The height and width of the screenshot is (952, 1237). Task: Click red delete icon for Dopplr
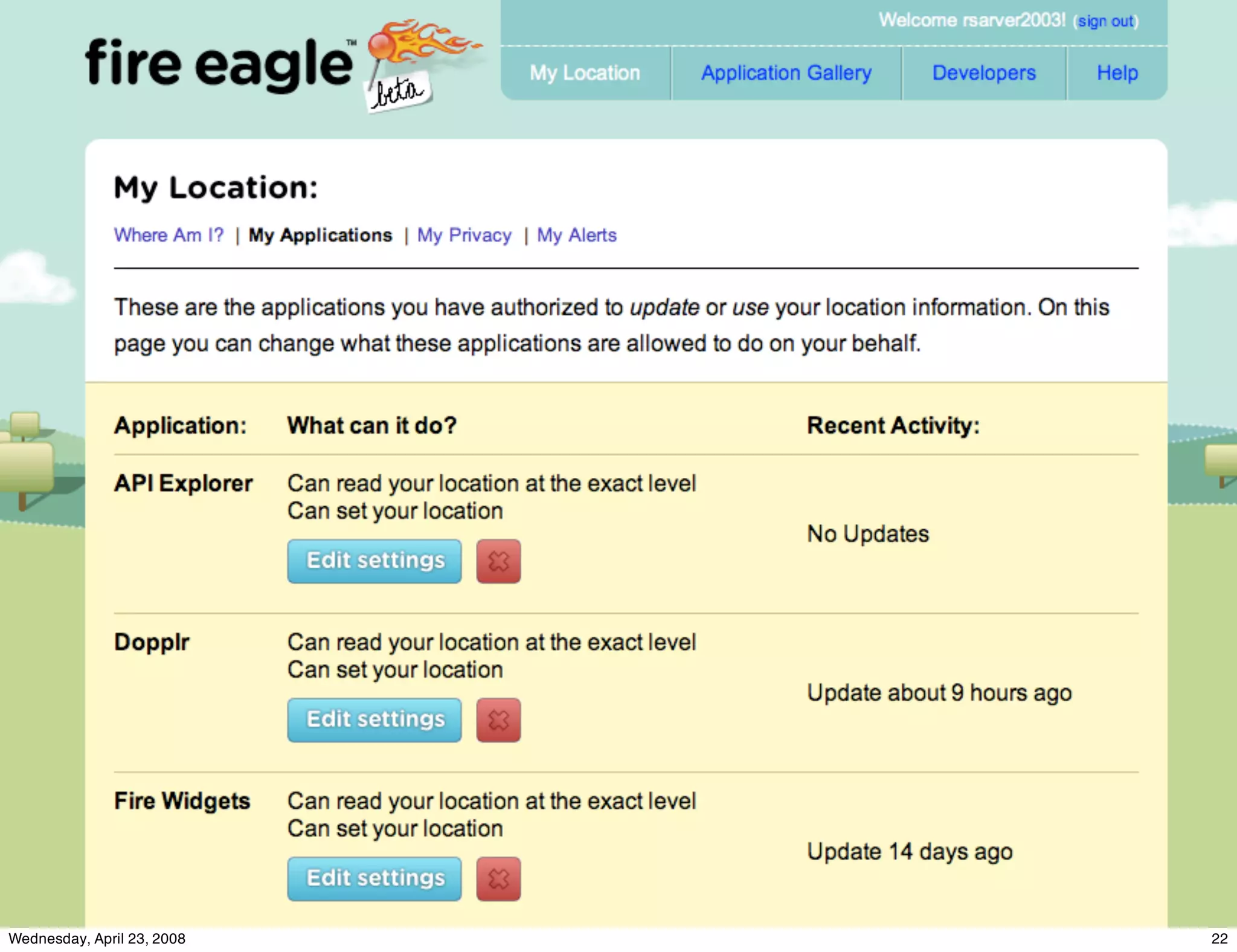[x=498, y=720]
